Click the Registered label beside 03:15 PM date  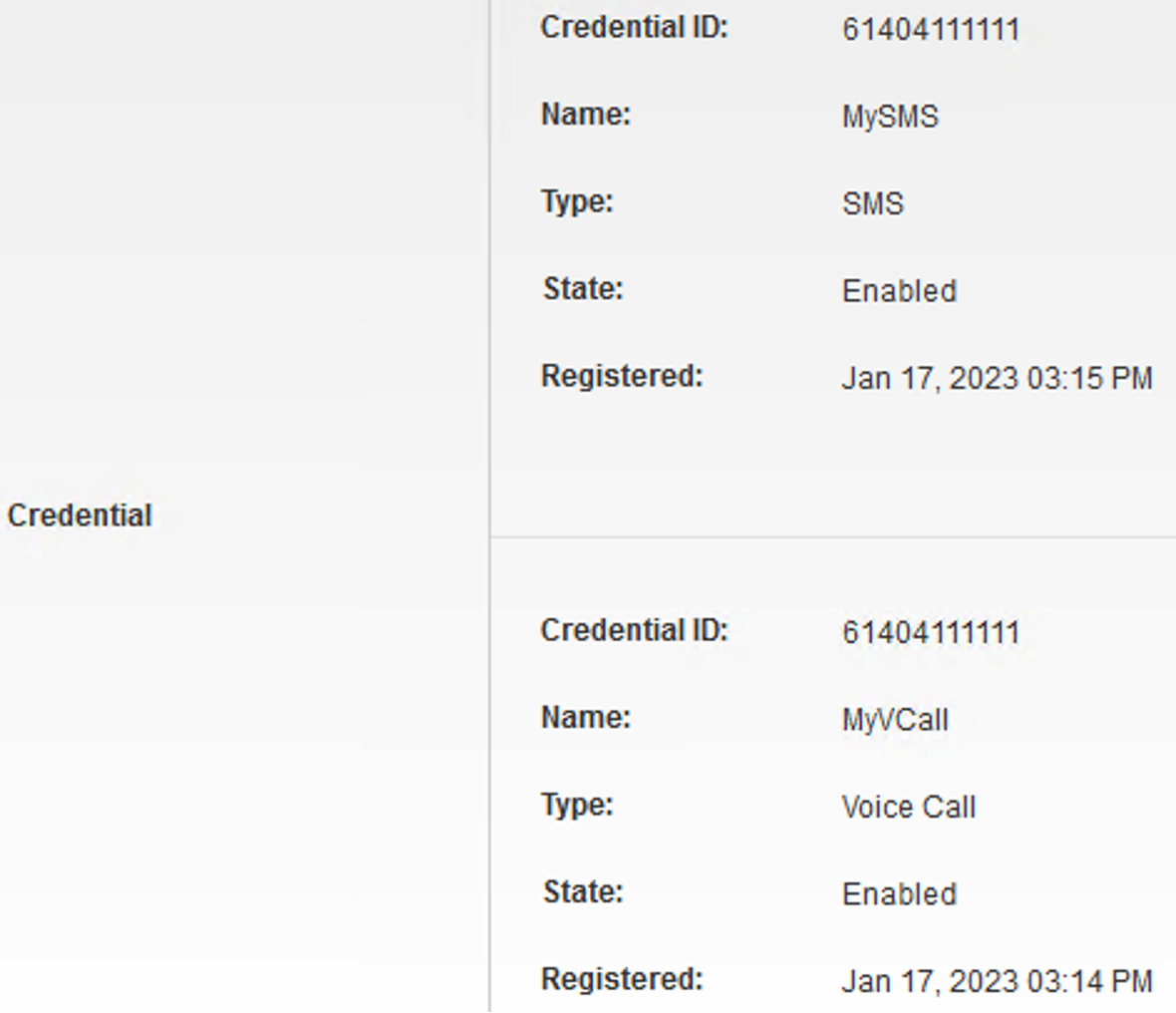point(622,376)
